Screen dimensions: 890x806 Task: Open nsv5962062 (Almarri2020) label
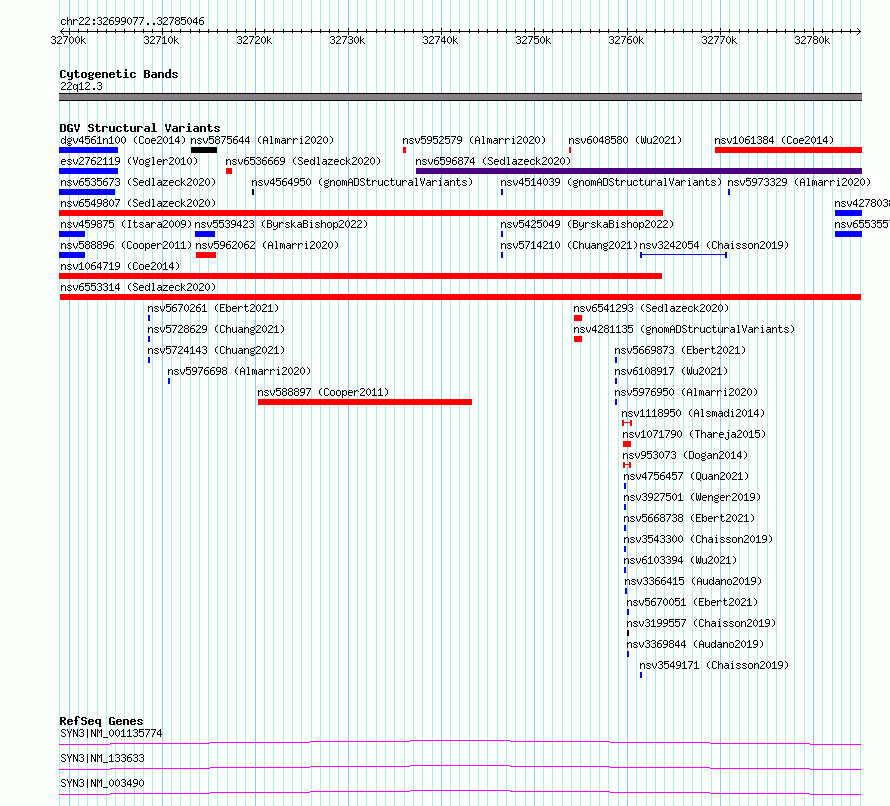[x=267, y=245]
